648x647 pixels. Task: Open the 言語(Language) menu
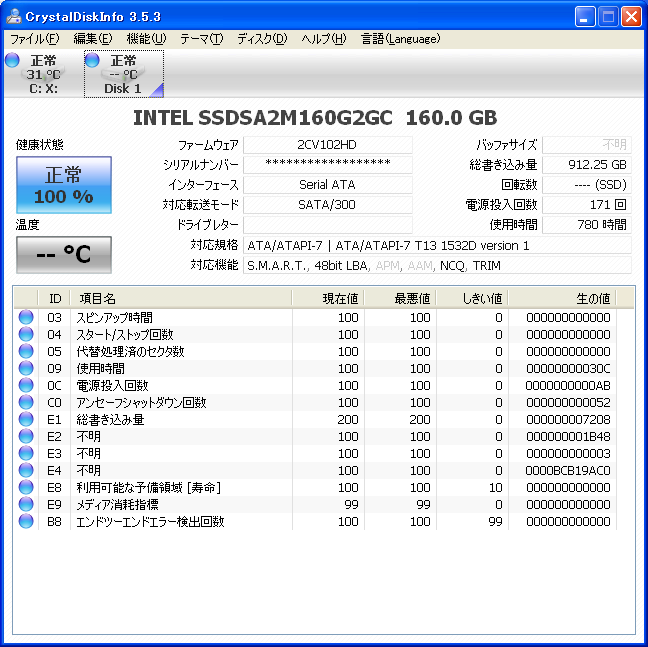click(x=400, y=39)
